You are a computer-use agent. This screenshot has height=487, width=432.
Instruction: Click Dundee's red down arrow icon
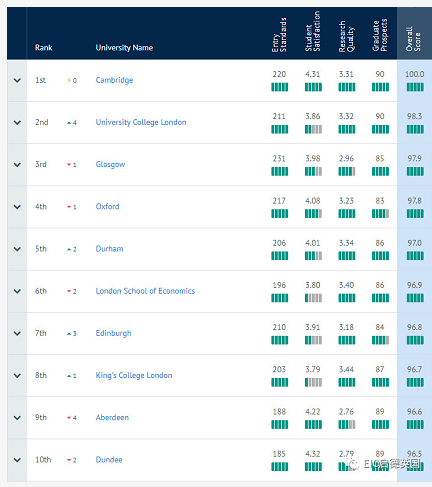(x=69, y=460)
